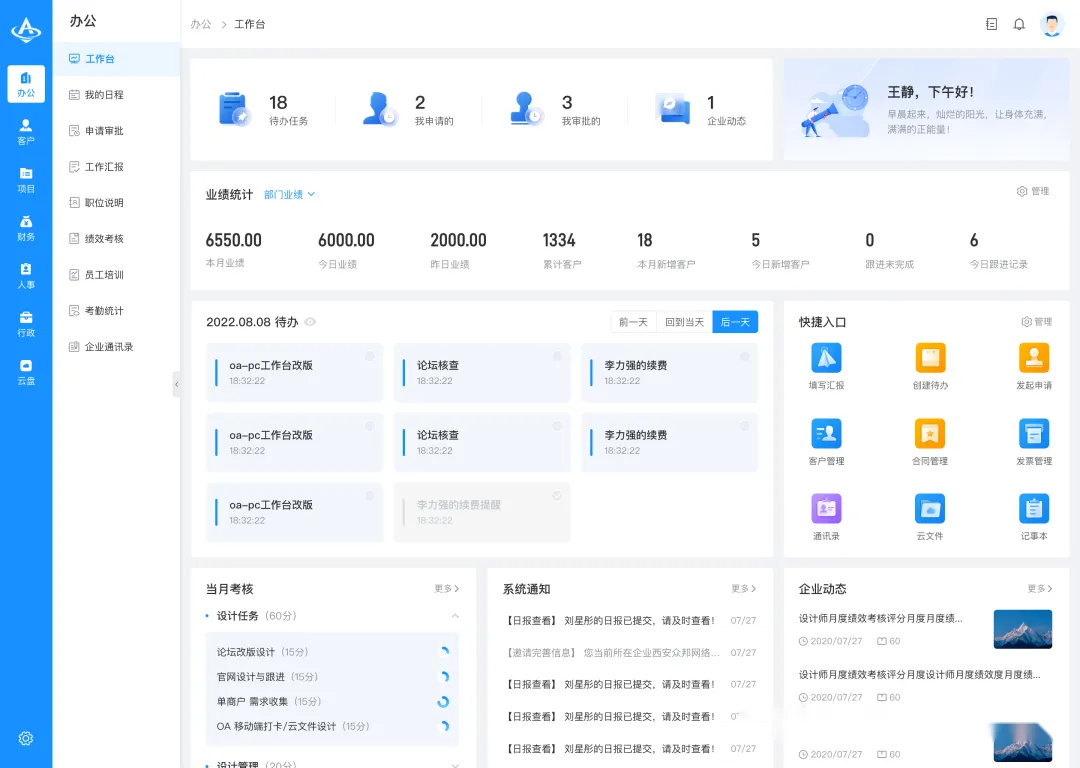
Task: Open the user avatar menu
Action: pos(1051,24)
